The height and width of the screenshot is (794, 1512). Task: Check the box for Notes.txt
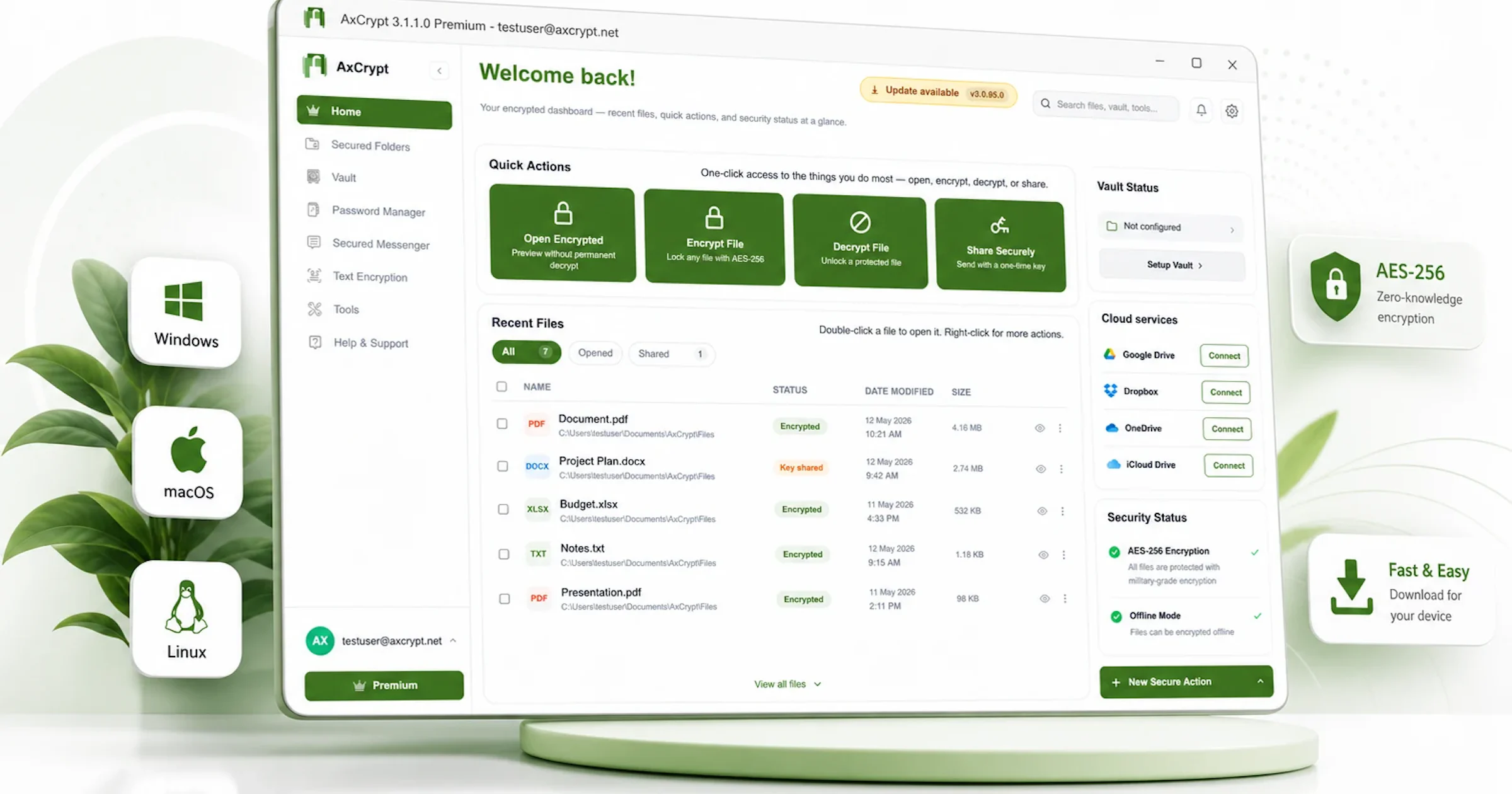pyautogui.click(x=504, y=554)
